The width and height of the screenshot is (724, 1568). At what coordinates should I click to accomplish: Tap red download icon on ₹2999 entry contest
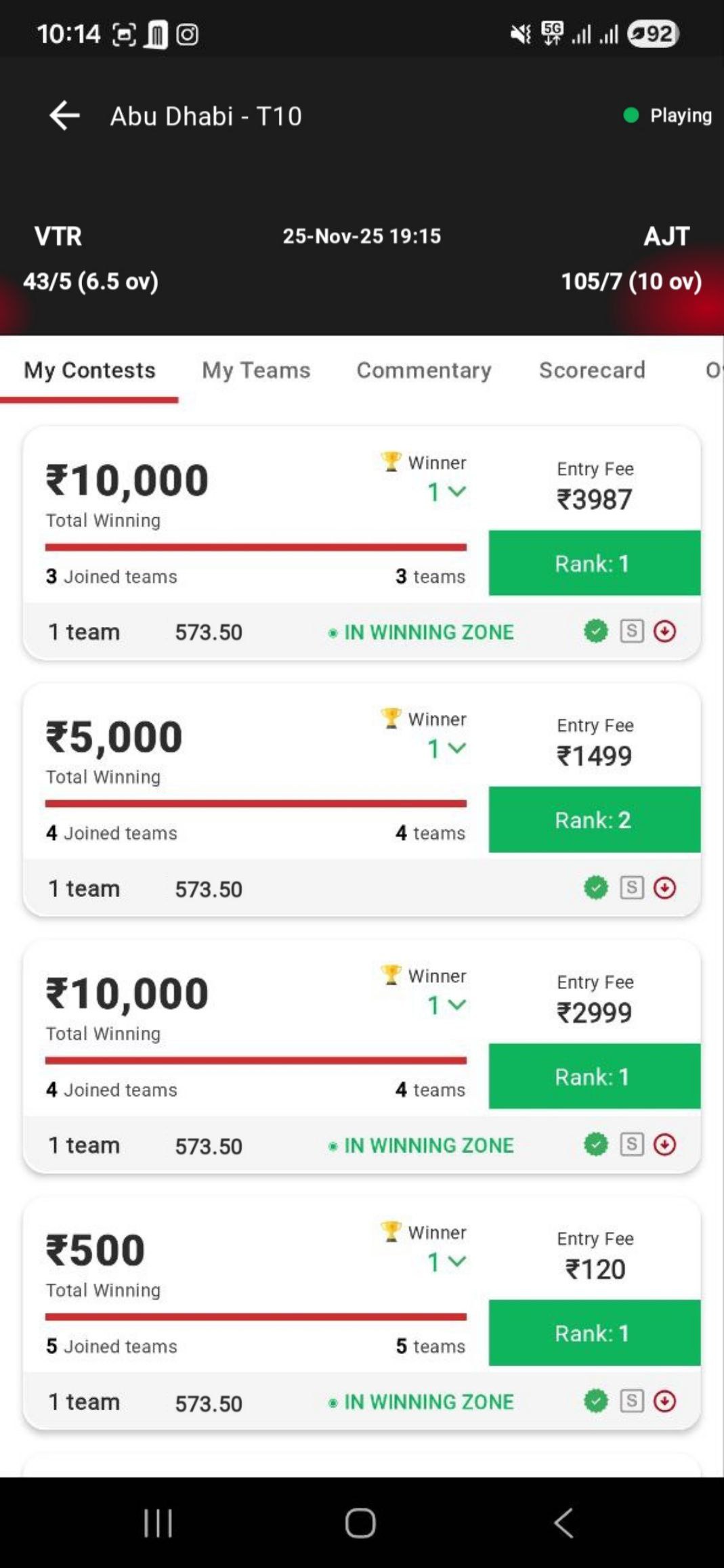(x=664, y=1145)
